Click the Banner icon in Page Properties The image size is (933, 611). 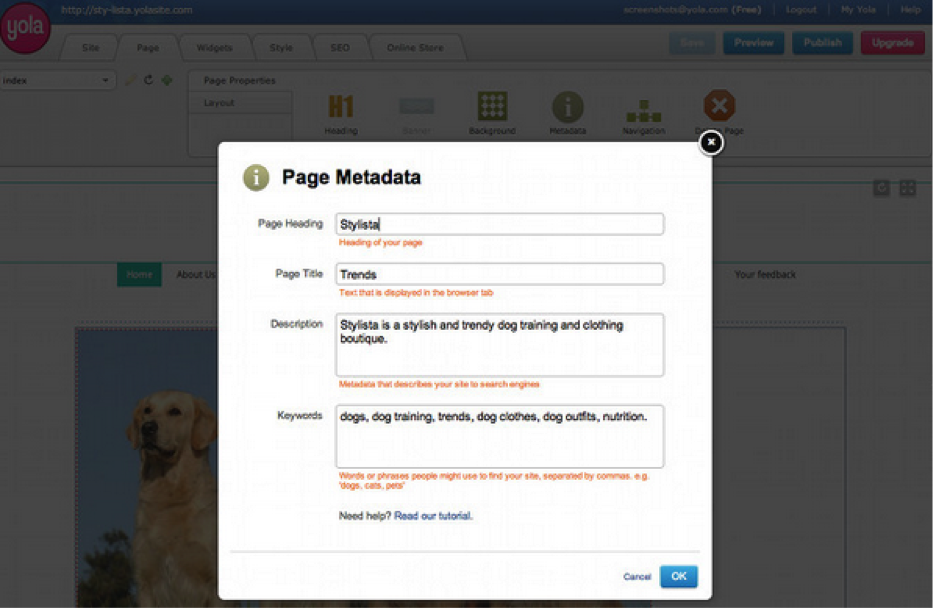click(x=416, y=105)
